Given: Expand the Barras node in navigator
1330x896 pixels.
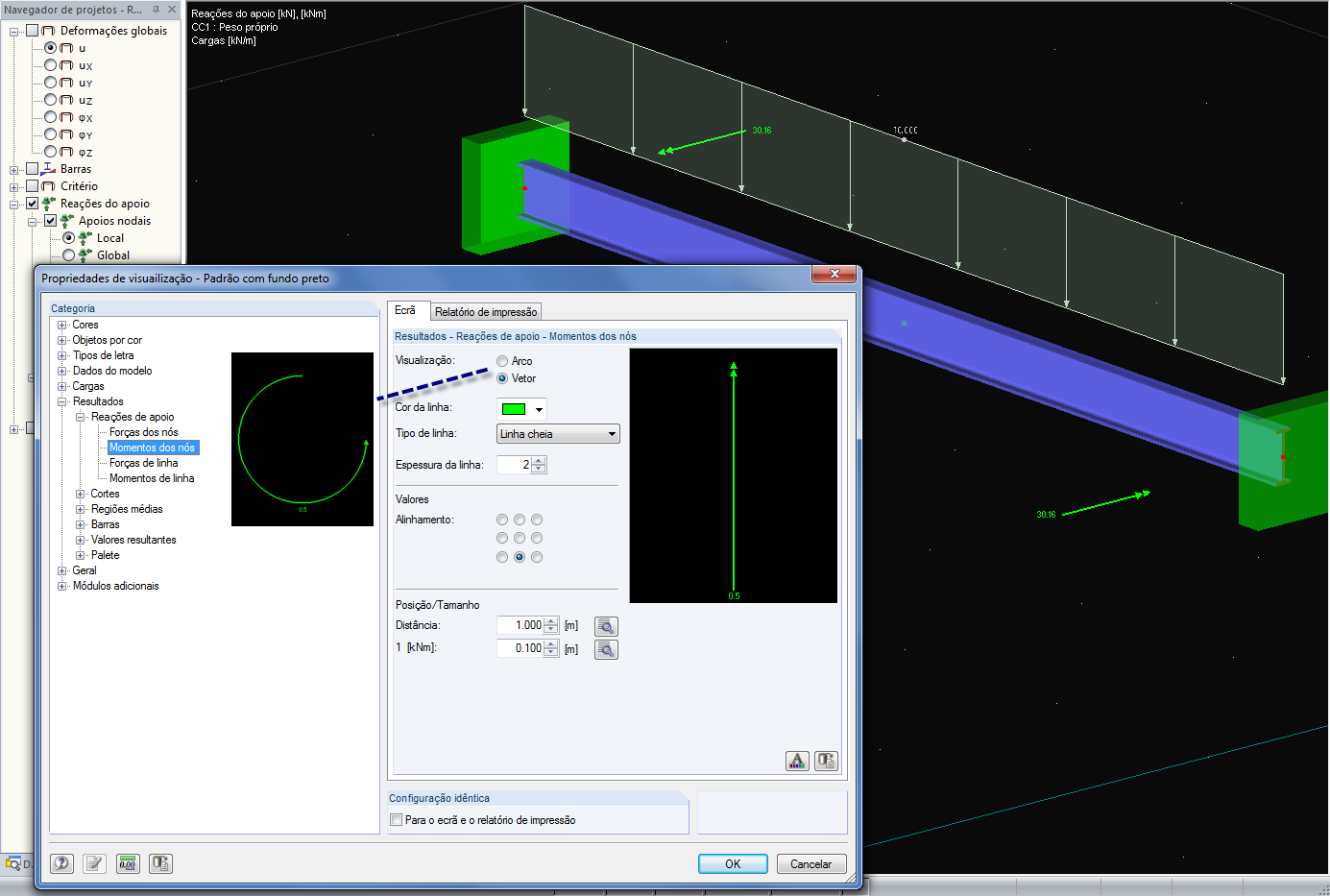Looking at the screenshot, I should coord(14,170).
